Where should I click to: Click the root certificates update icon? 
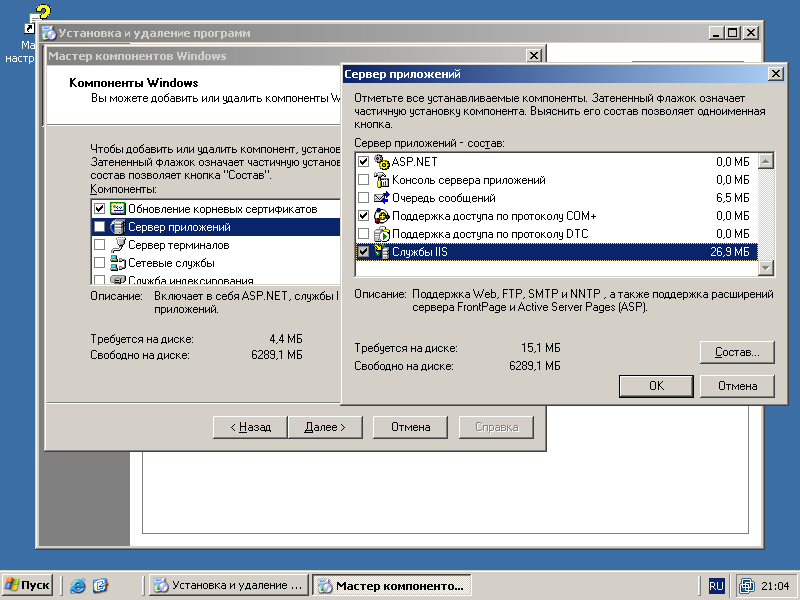point(118,209)
